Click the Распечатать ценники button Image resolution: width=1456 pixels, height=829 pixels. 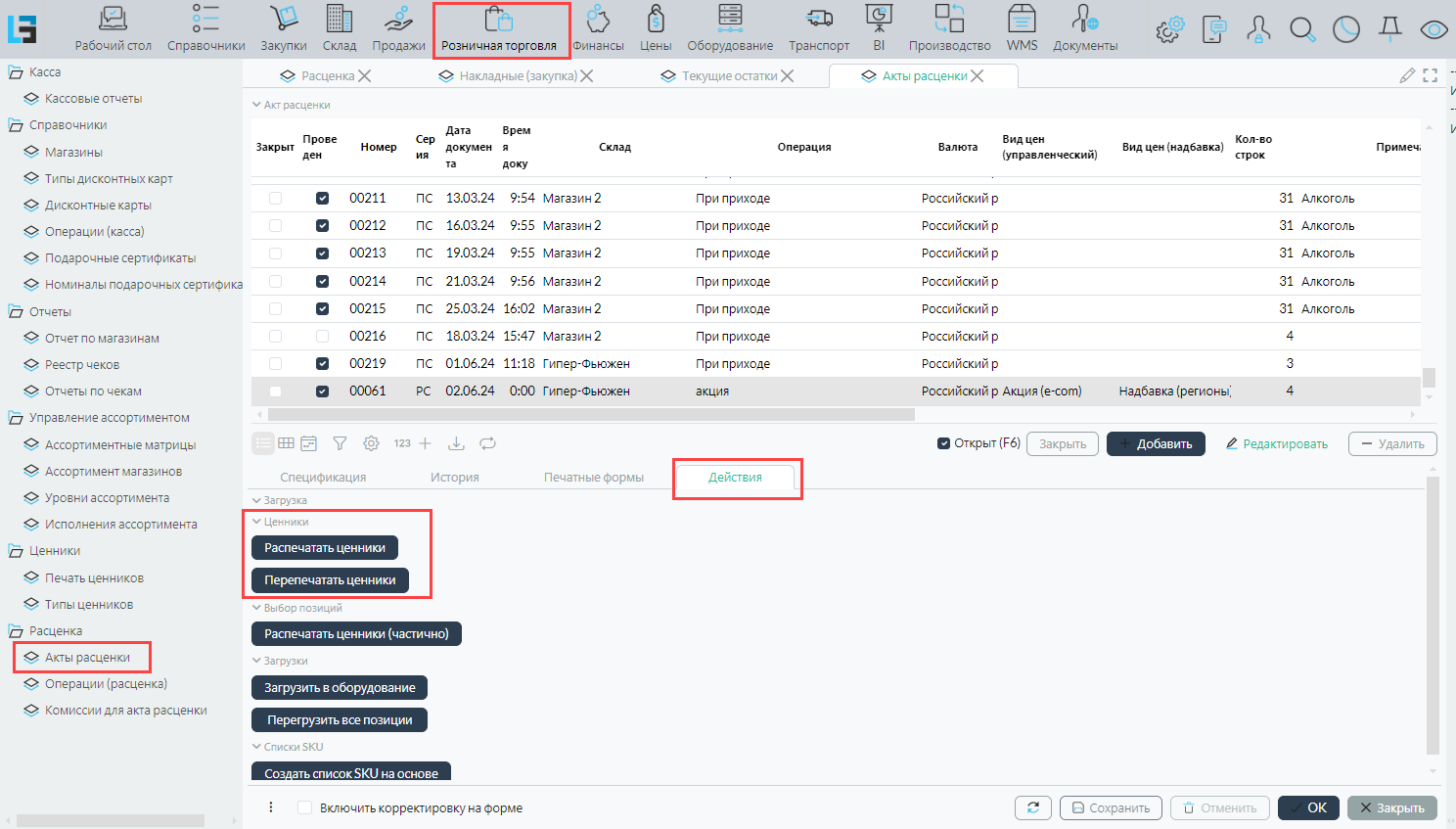point(325,548)
